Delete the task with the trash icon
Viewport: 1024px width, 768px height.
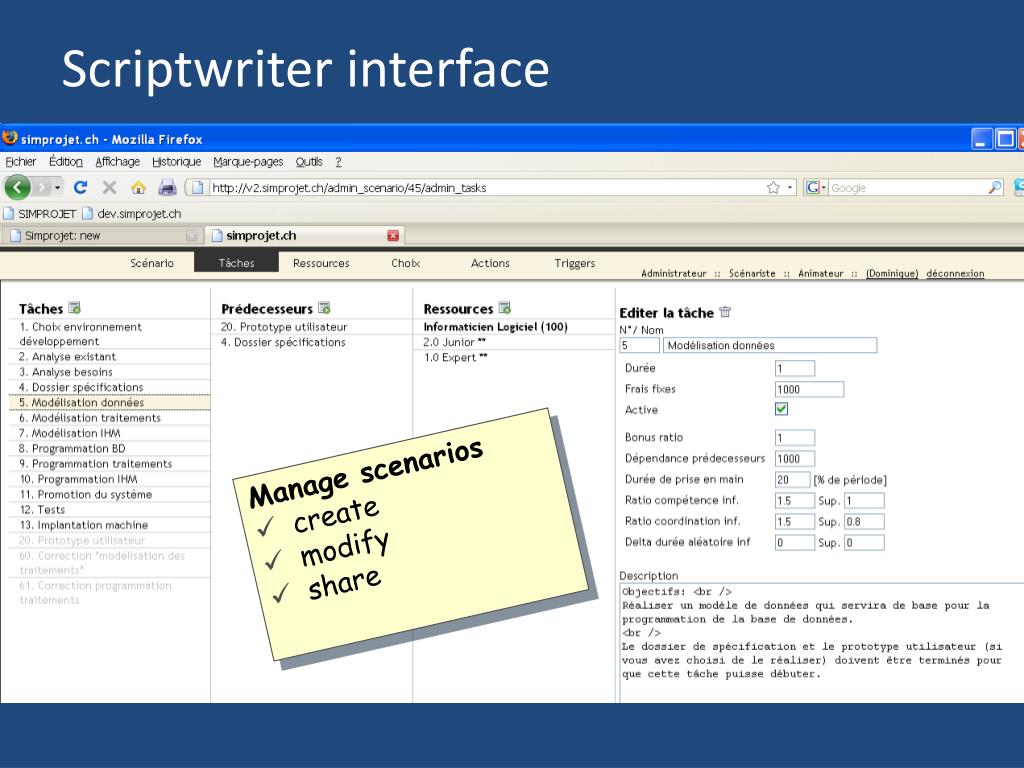pos(725,312)
